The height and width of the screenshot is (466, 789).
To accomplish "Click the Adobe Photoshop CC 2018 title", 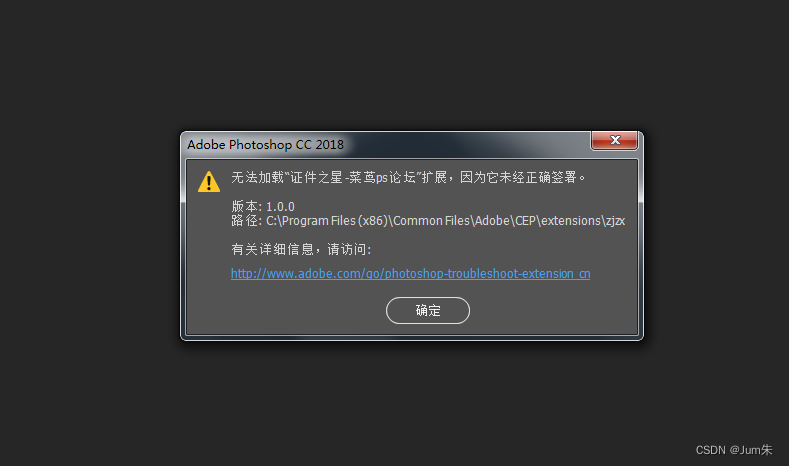I will pyautogui.click(x=265, y=144).
